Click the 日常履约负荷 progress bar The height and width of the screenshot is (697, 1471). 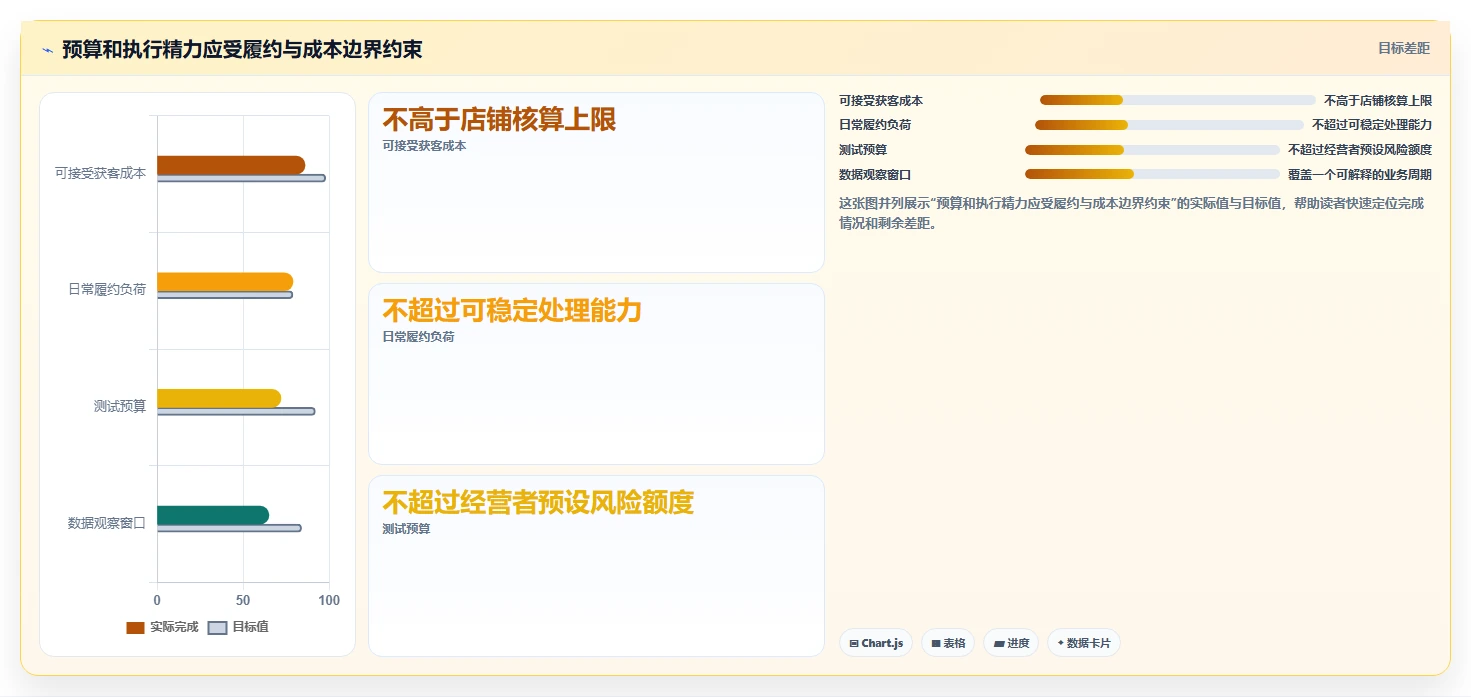[x=1169, y=125]
